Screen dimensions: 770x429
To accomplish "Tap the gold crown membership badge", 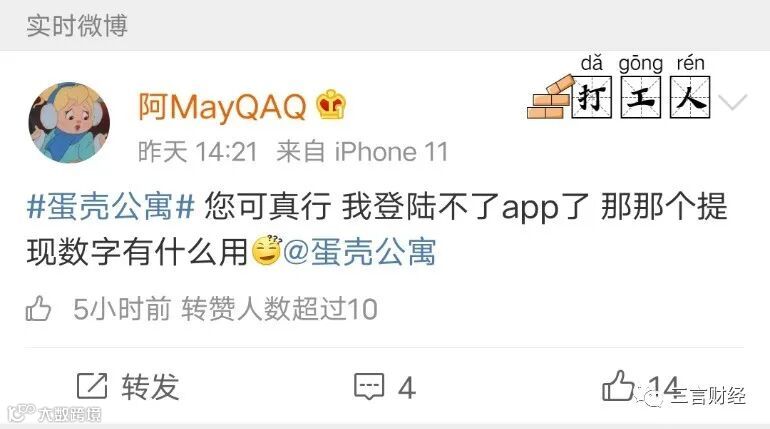I will [331, 105].
